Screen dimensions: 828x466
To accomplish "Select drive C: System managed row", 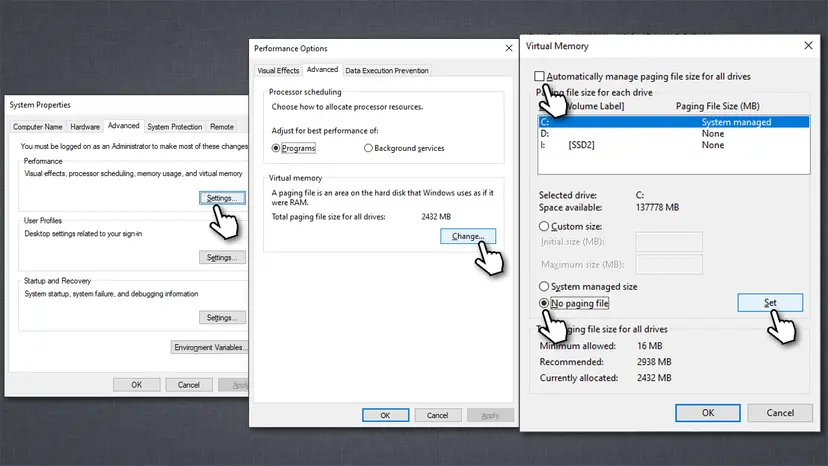I will tap(674, 122).
